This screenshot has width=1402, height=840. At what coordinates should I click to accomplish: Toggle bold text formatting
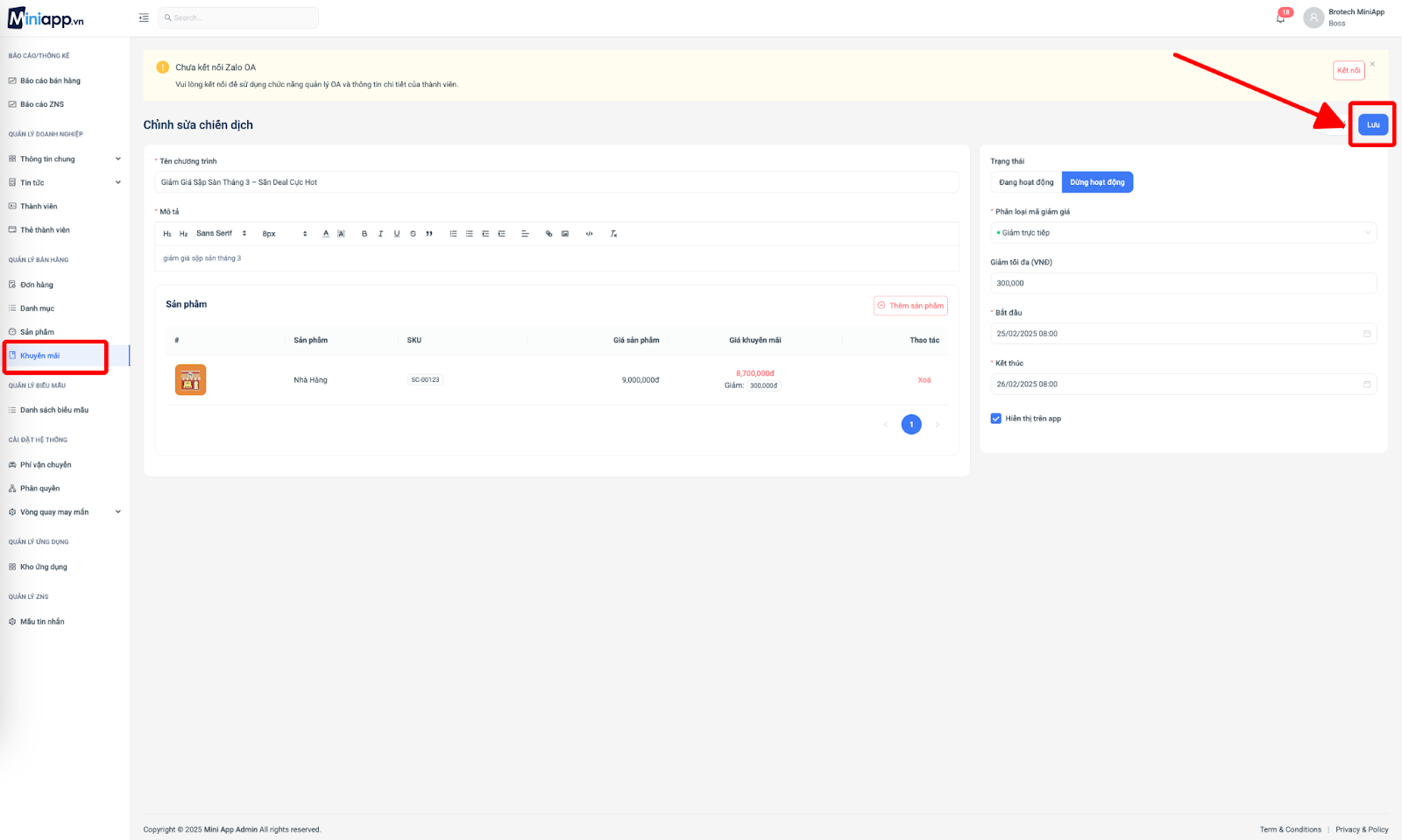point(365,234)
